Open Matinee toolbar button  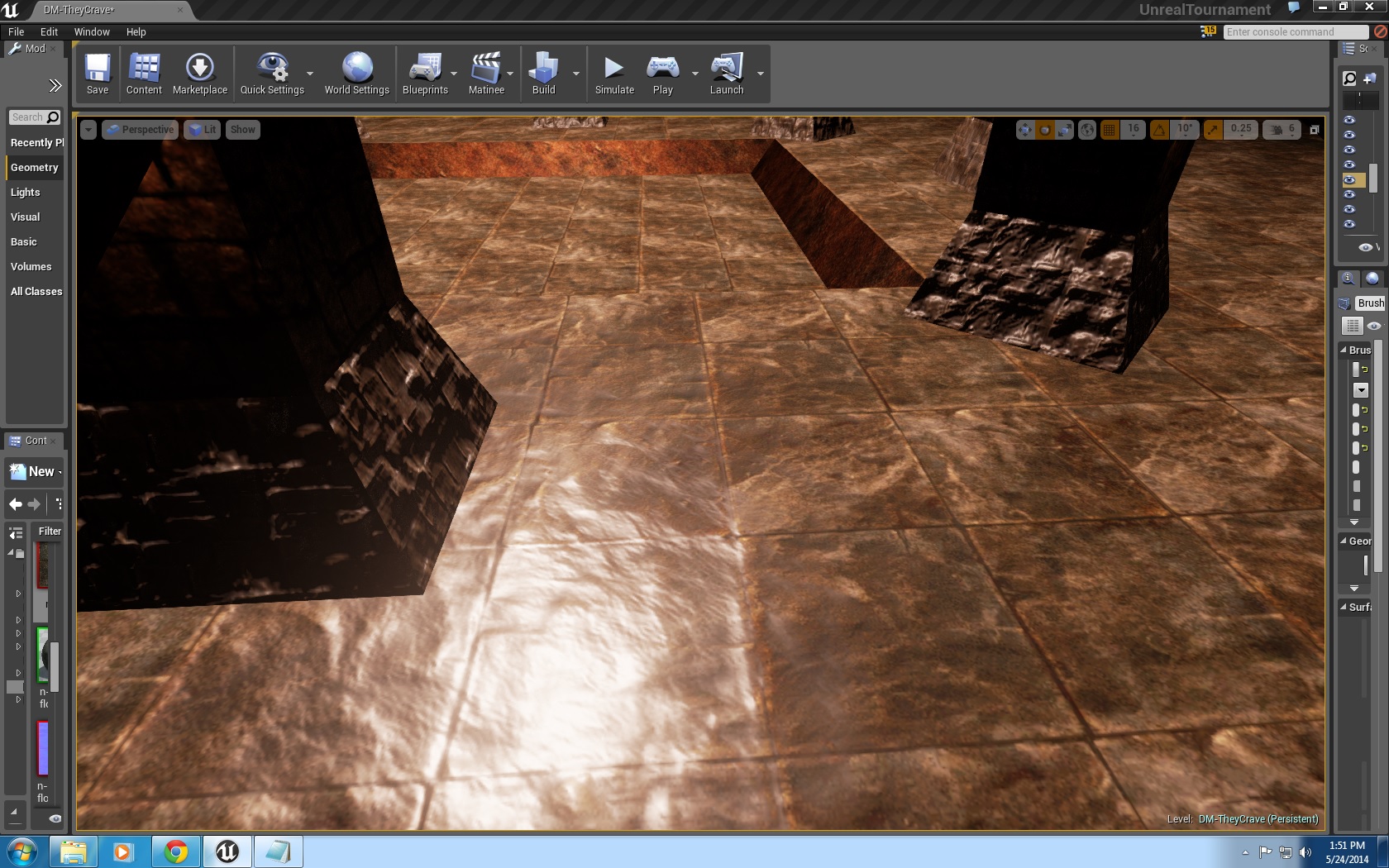[x=486, y=74]
